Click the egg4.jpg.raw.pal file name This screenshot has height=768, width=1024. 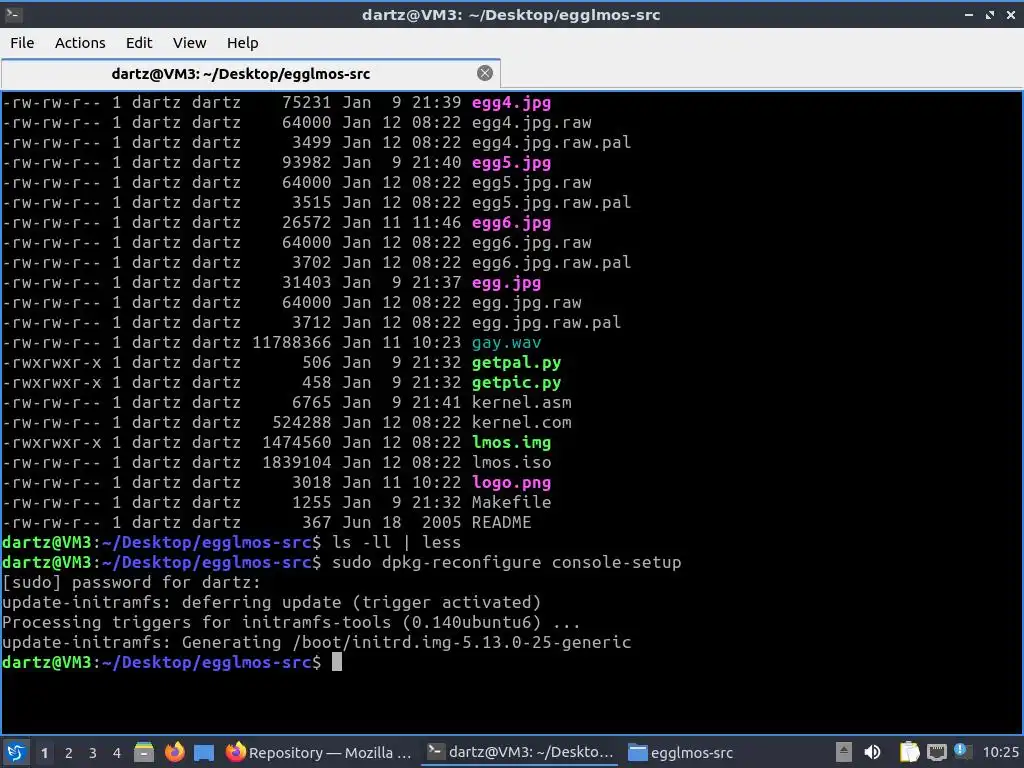551,142
